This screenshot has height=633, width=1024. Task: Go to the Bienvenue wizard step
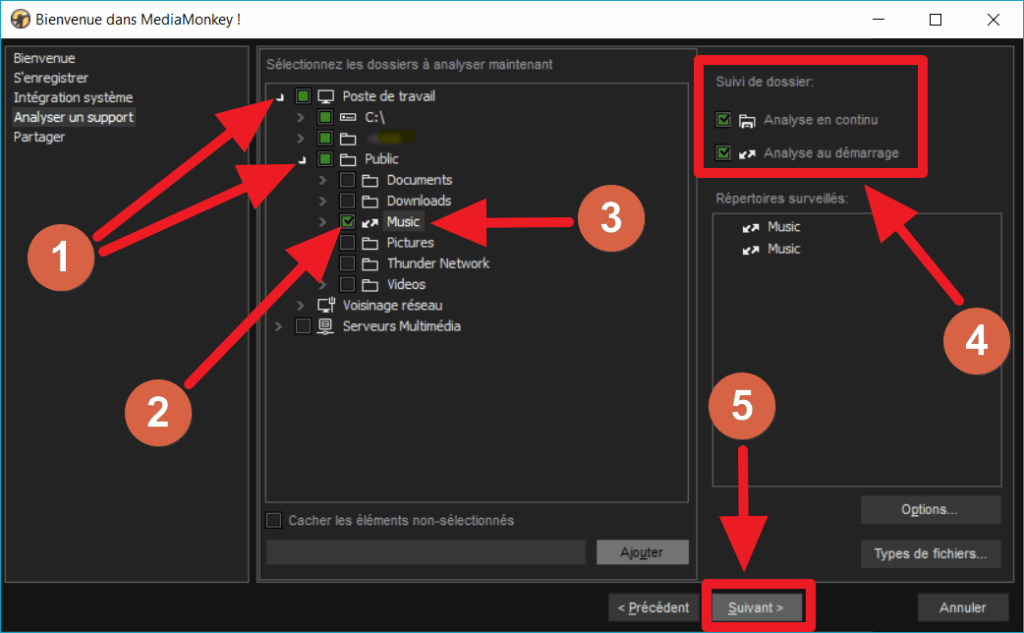pyautogui.click(x=44, y=58)
